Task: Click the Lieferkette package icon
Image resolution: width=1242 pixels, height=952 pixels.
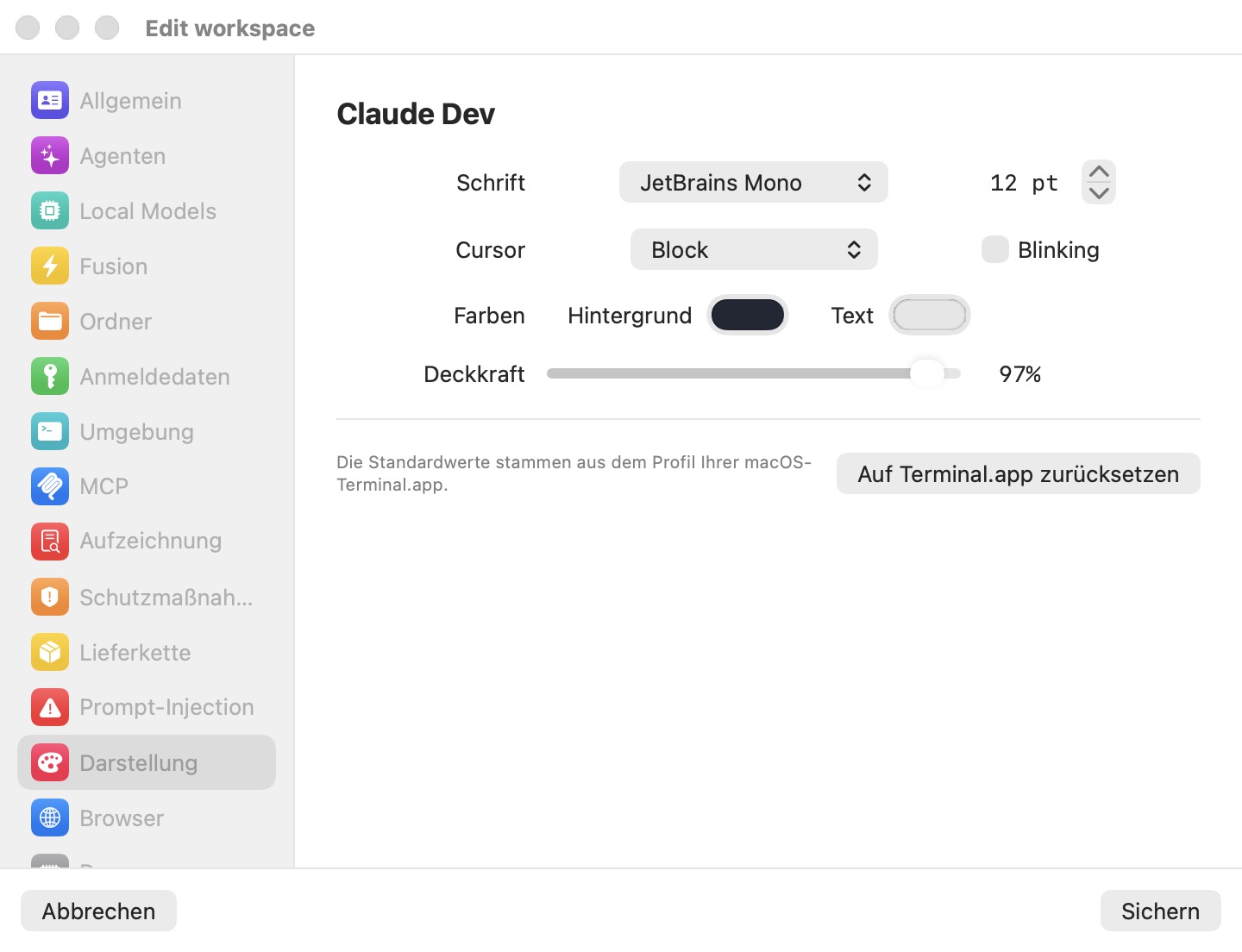Action: [x=50, y=652]
